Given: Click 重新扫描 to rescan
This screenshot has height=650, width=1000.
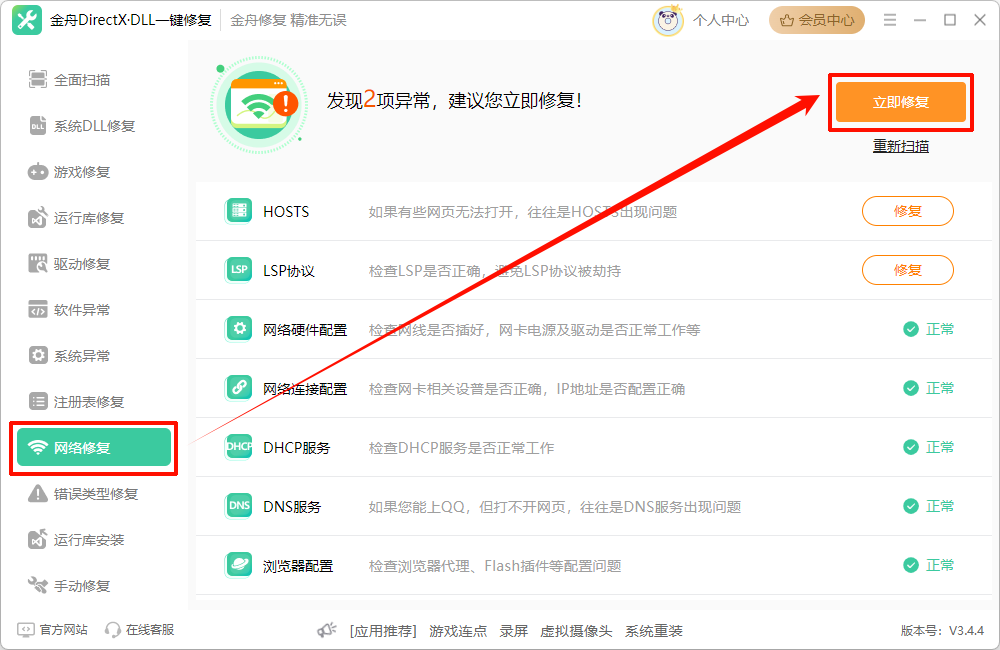Looking at the screenshot, I should [899, 145].
